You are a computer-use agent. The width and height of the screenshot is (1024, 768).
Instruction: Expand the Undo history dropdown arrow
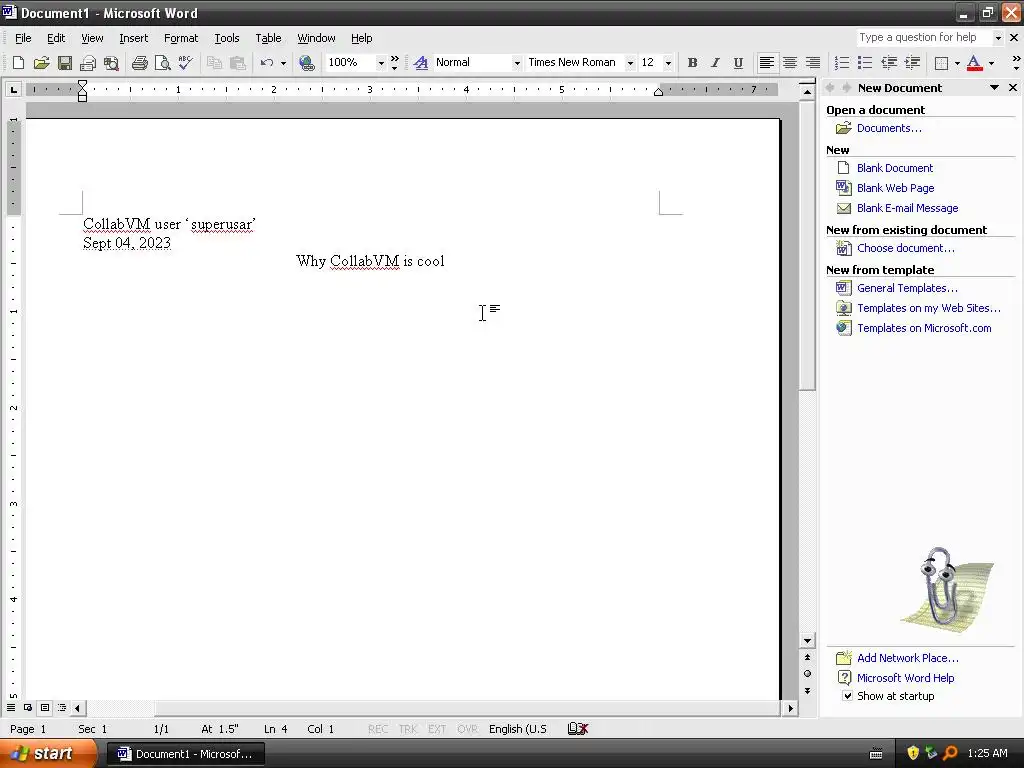pos(283,63)
